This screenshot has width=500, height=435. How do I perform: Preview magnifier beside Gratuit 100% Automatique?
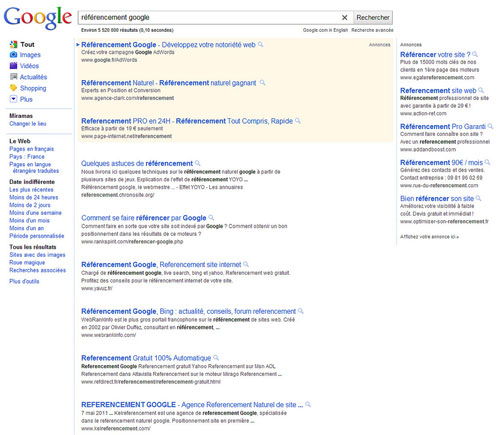click(x=216, y=357)
